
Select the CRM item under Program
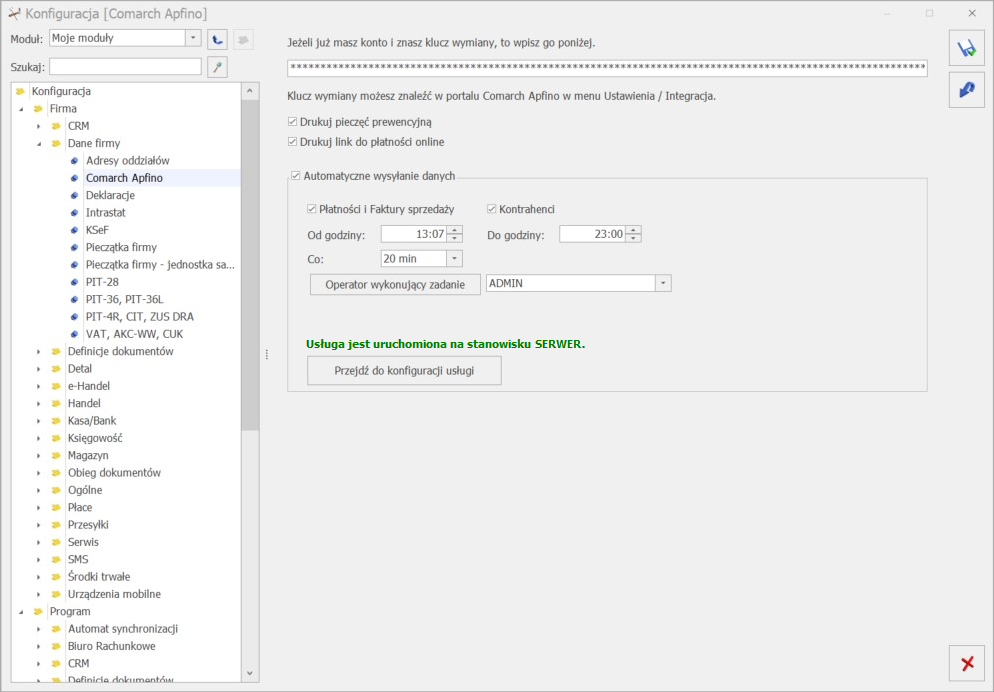click(x=79, y=663)
